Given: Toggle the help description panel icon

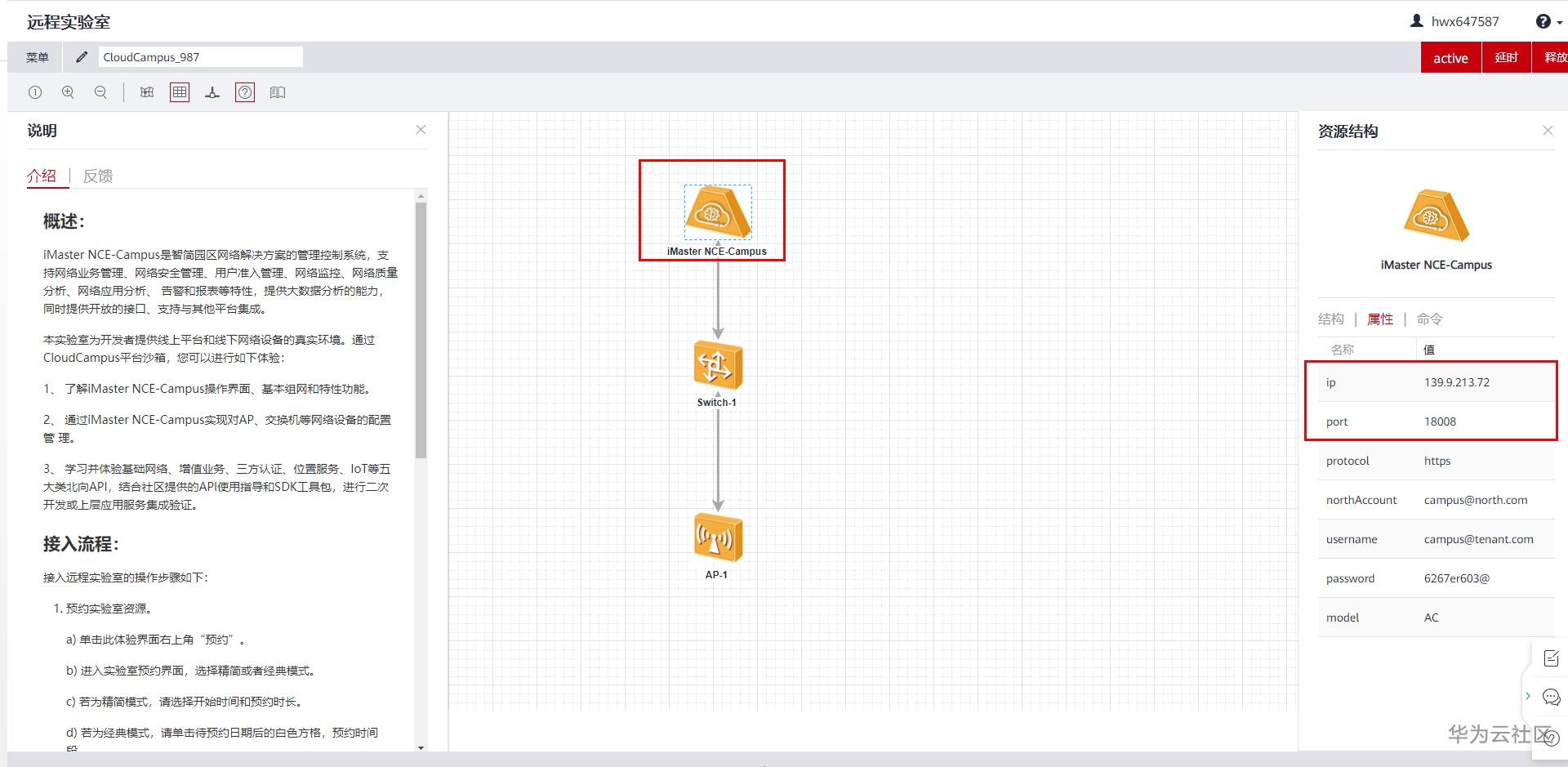Looking at the screenshot, I should tap(245, 92).
